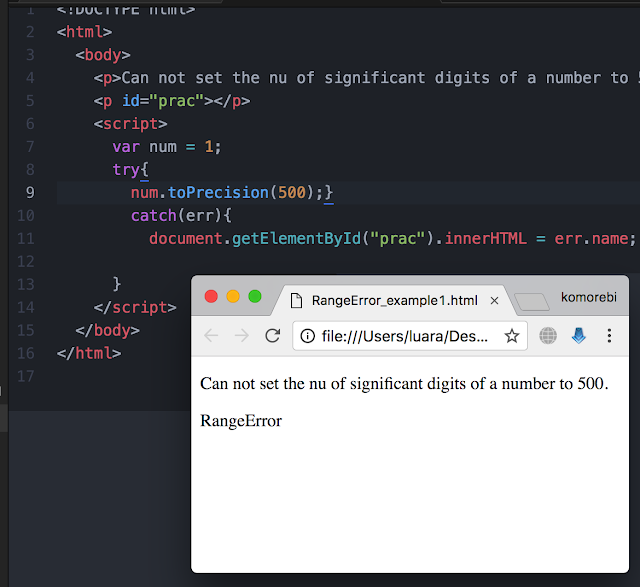Click the 'Can not set the nu' paragraph in browser

tap(404, 384)
